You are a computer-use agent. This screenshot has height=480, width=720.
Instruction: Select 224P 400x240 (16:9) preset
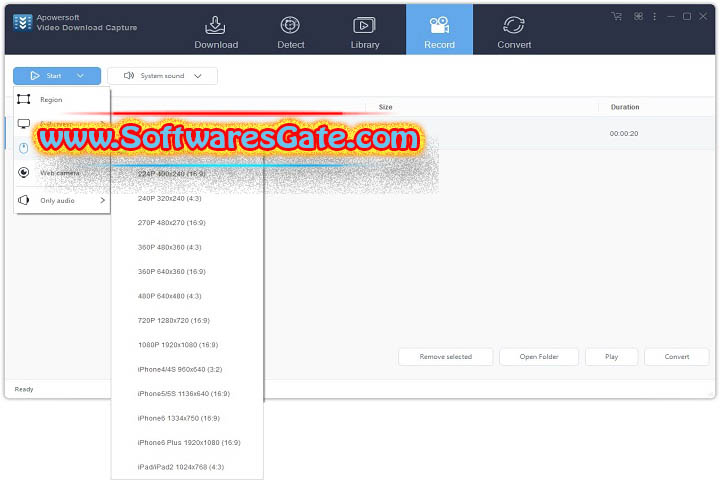172,174
